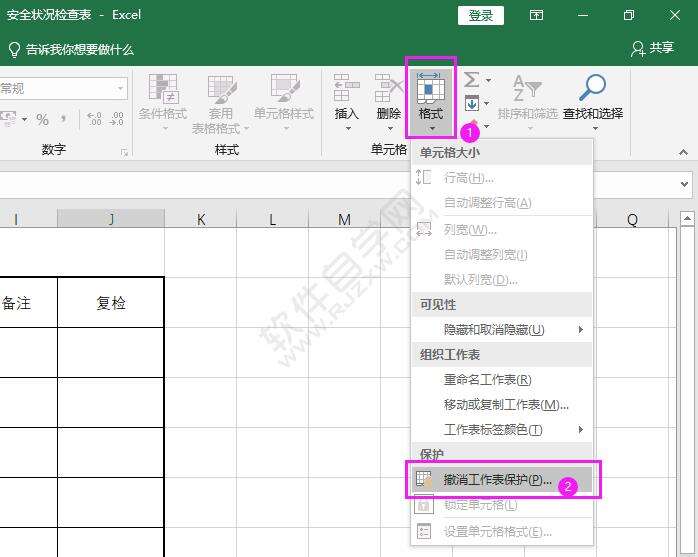Viewport: 698px width, 557px height.
Task: Open the number format (常规) dropdown
Action: click(x=120, y=89)
